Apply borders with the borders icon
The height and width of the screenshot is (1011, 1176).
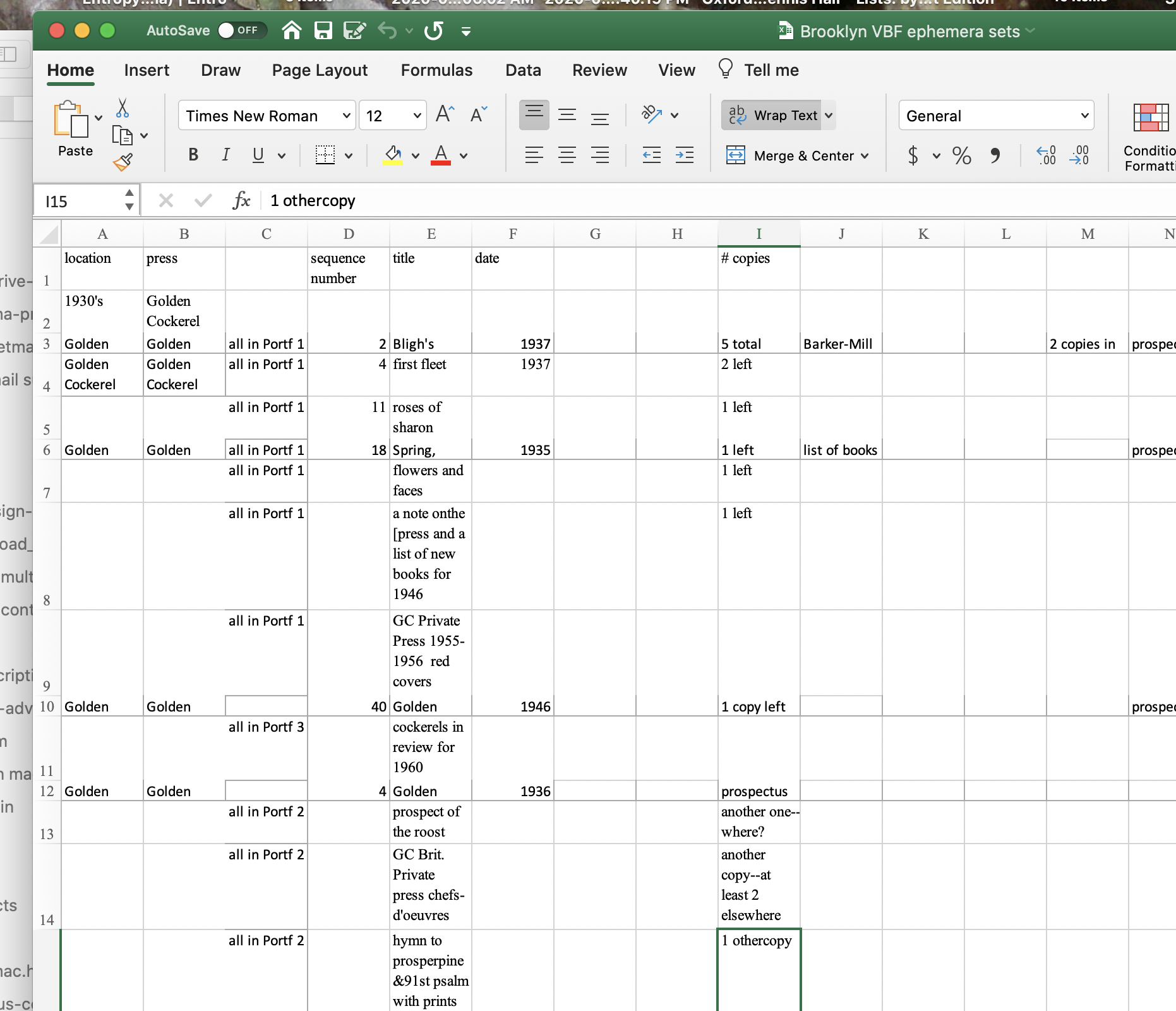point(325,155)
